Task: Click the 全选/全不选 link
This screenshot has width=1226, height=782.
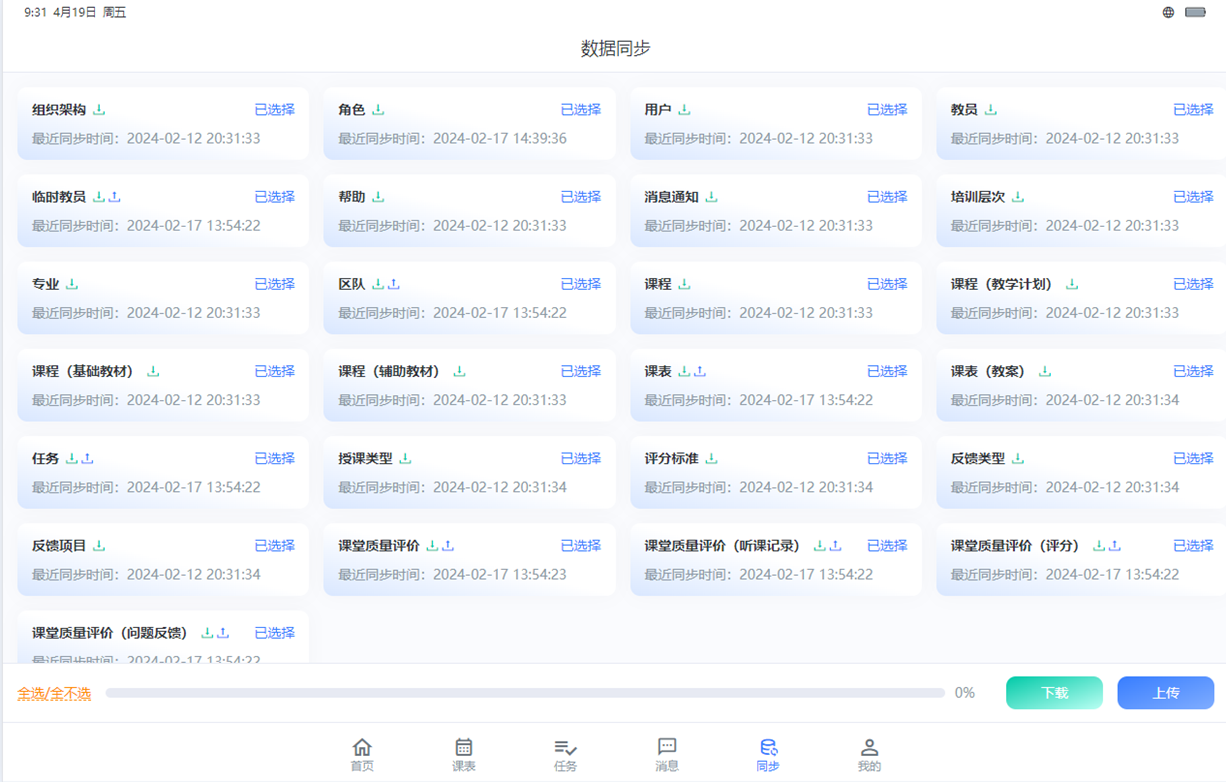Action: point(54,693)
